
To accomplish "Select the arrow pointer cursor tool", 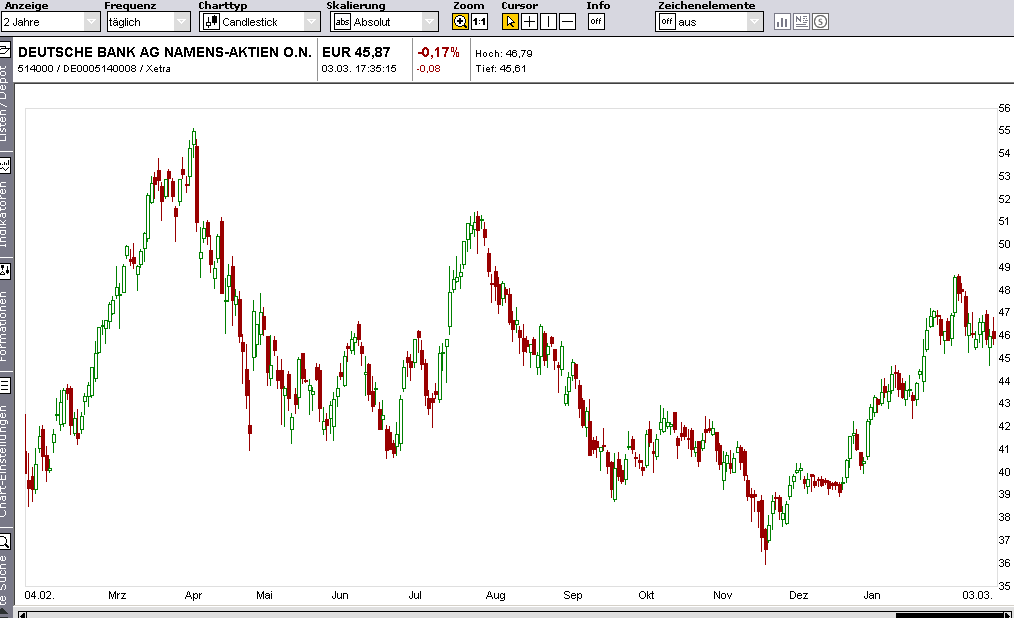I will [x=510, y=20].
